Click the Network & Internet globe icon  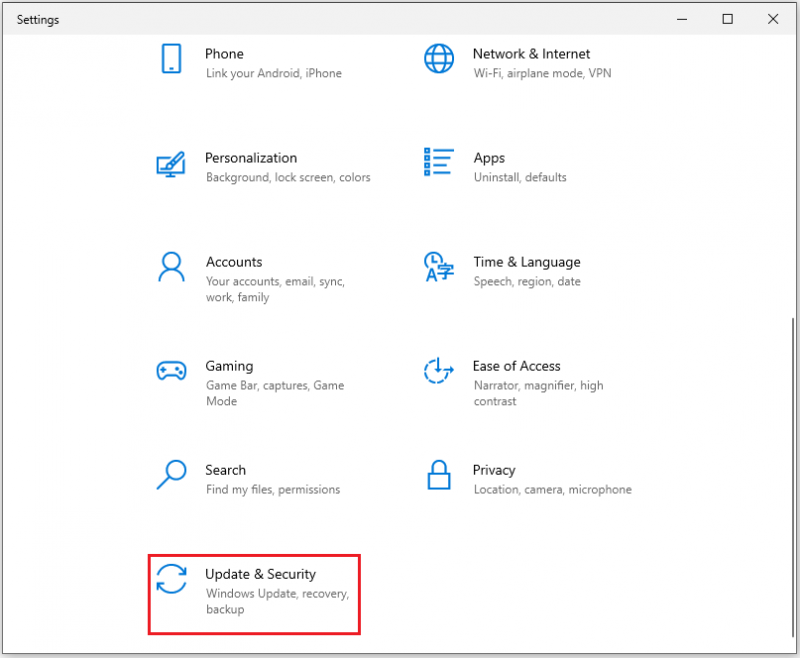point(439,59)
